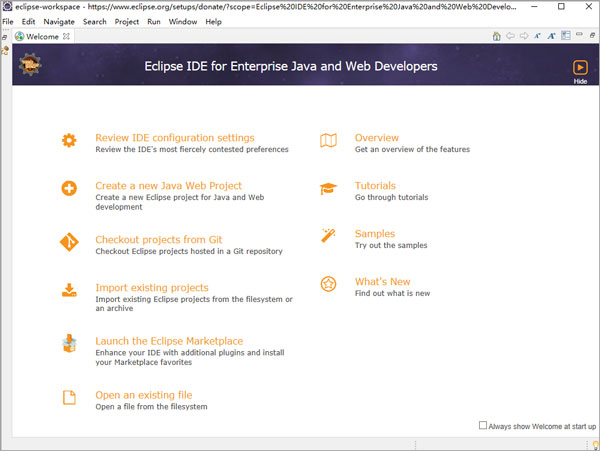Viewport: 600px width, 451px height.
Task: Click Open an existing file link
Action: coord(144,395)
